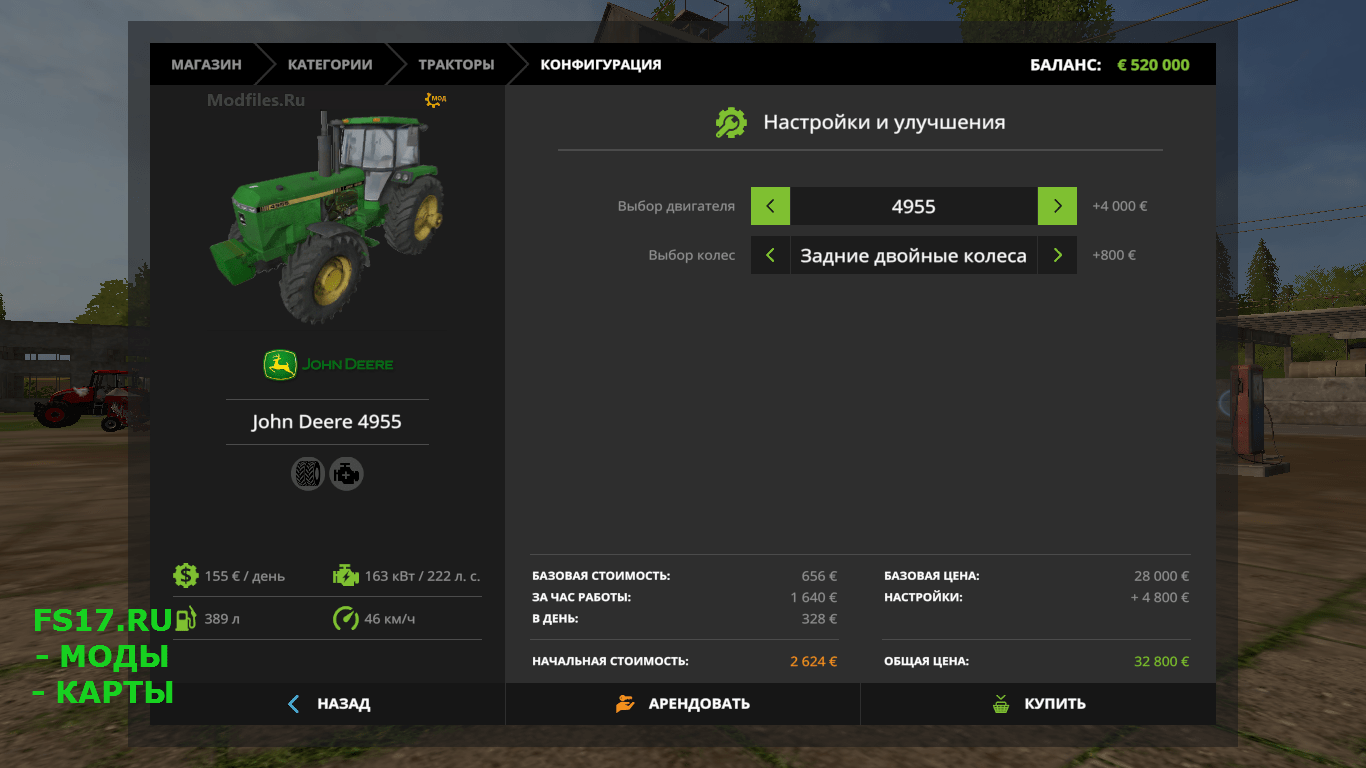Click the per-day cost value 328 €

pos(819,619)
